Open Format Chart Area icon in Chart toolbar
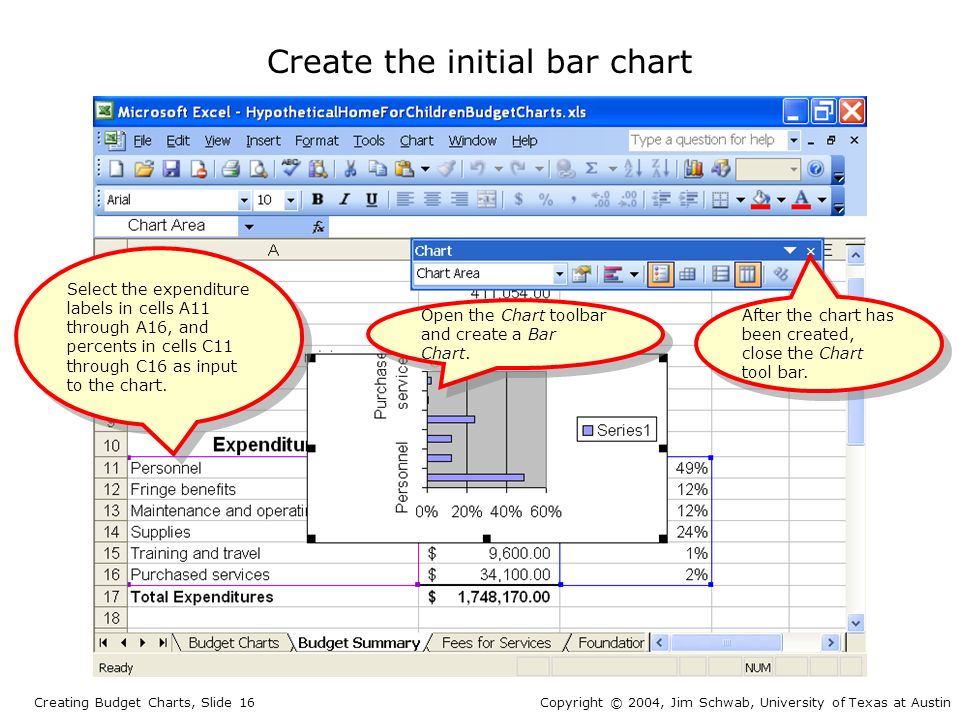960x720 pixels. pos(580,274)
